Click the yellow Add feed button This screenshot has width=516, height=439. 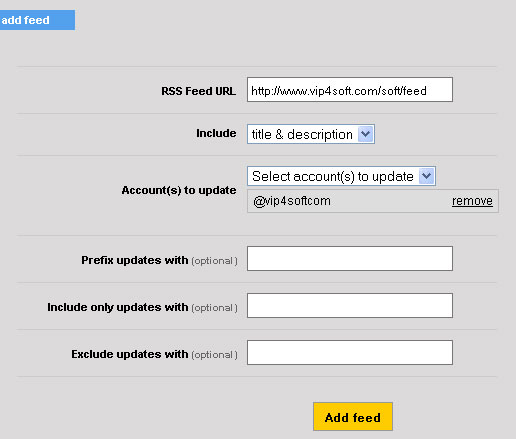coord(353,417)
